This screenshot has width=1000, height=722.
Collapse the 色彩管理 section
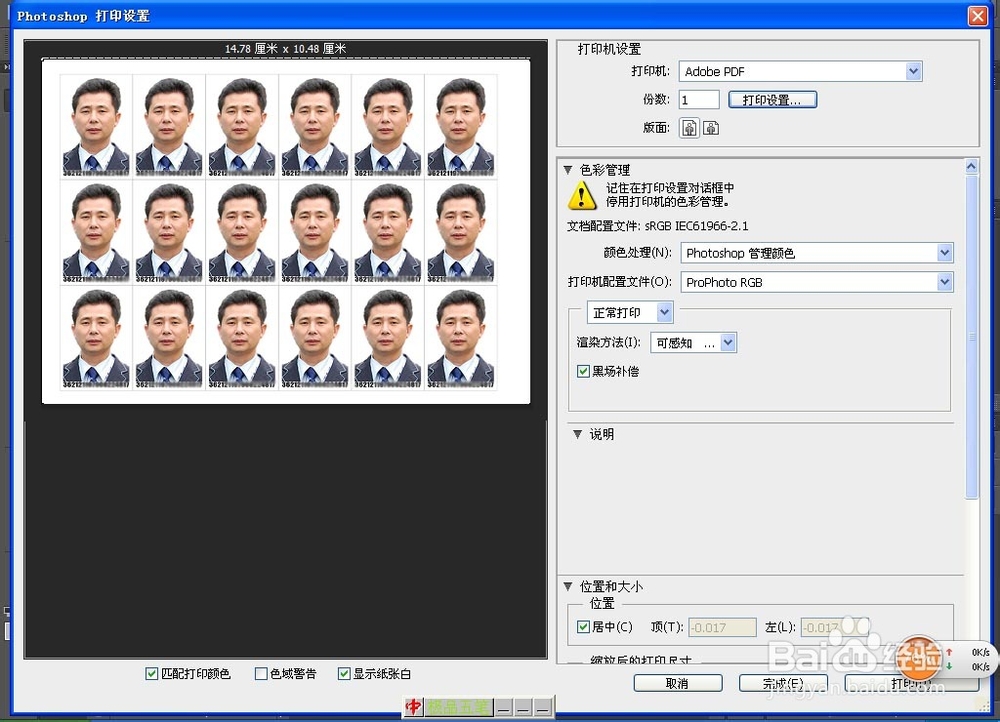tap(568, 170)
